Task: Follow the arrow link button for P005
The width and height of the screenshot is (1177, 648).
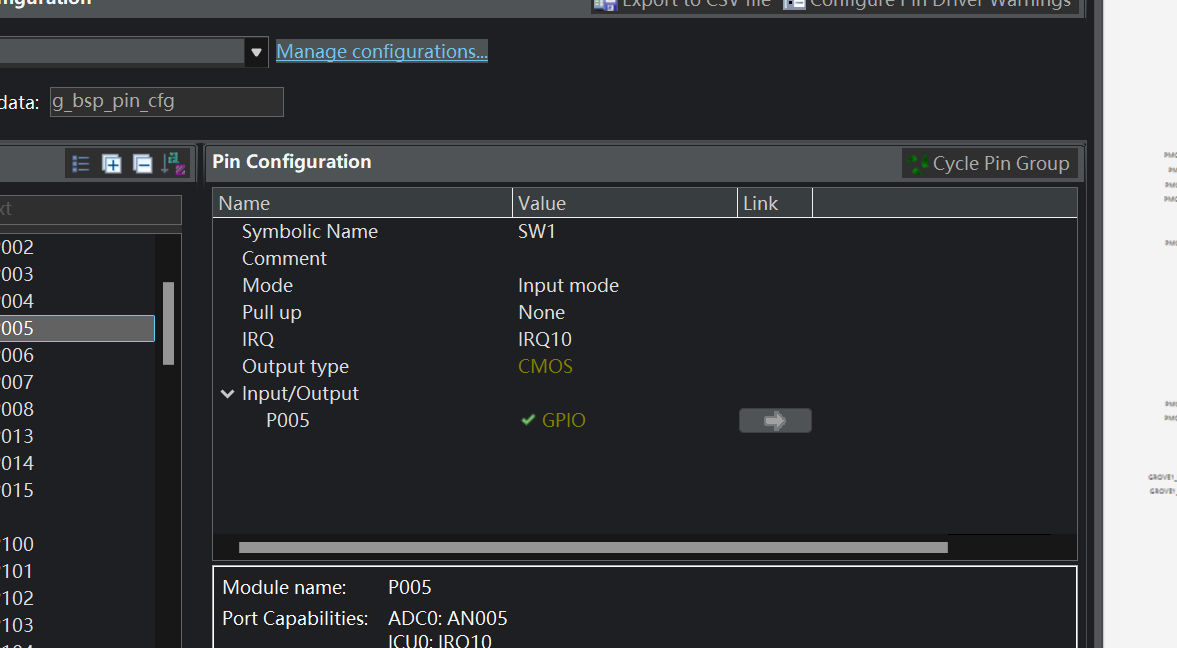Action: click(x=775, y=420)
